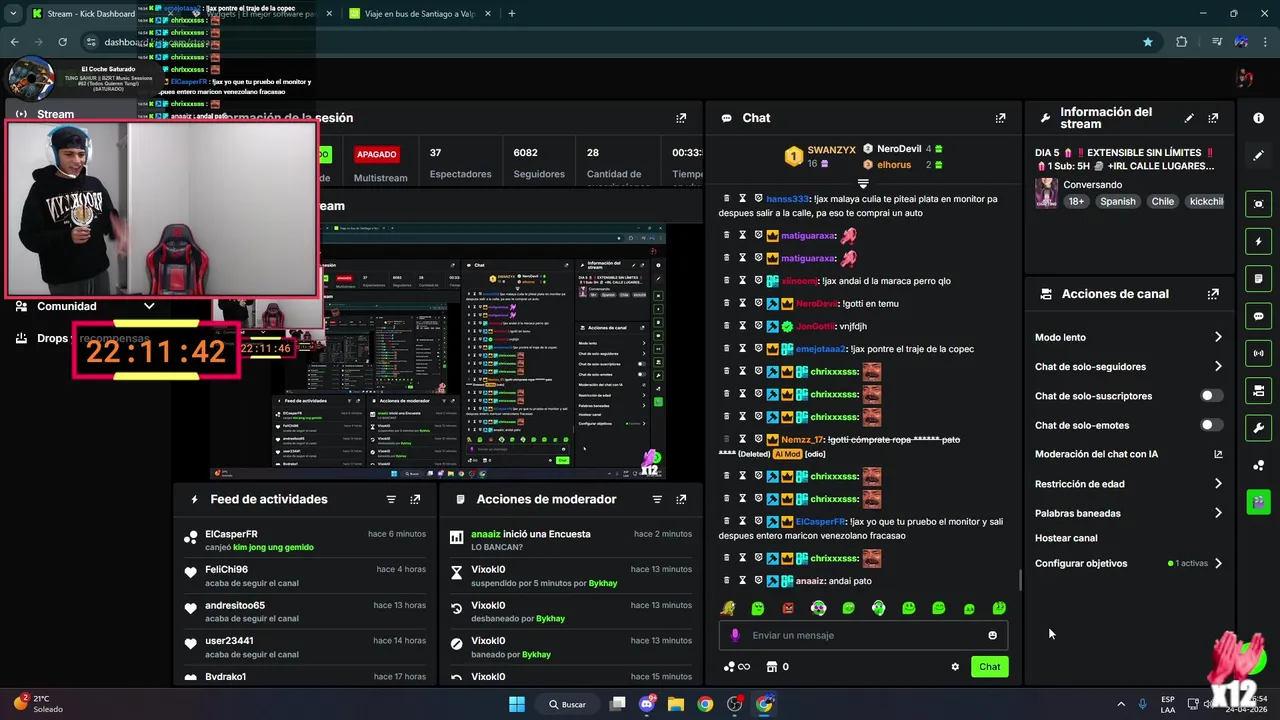The height and width of the screenshot is (720, 1280).
Task: Collapse the chat leaderboard arrow
Action: tap(862, 184)
